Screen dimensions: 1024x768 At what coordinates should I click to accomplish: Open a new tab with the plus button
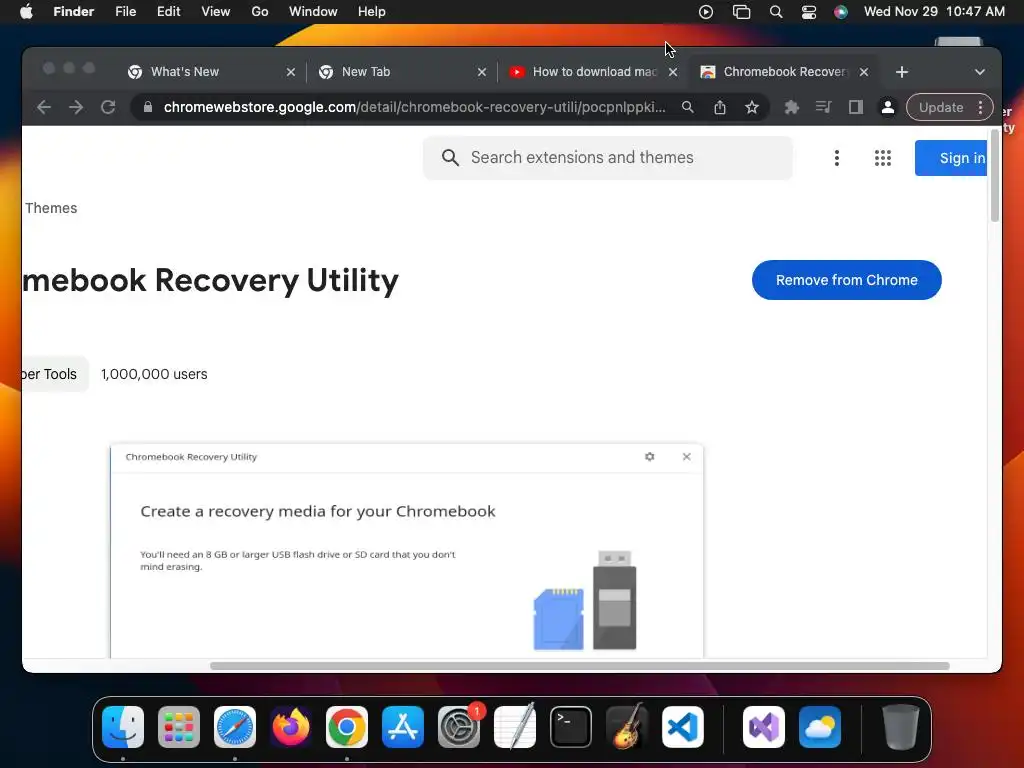coord(902,72)
